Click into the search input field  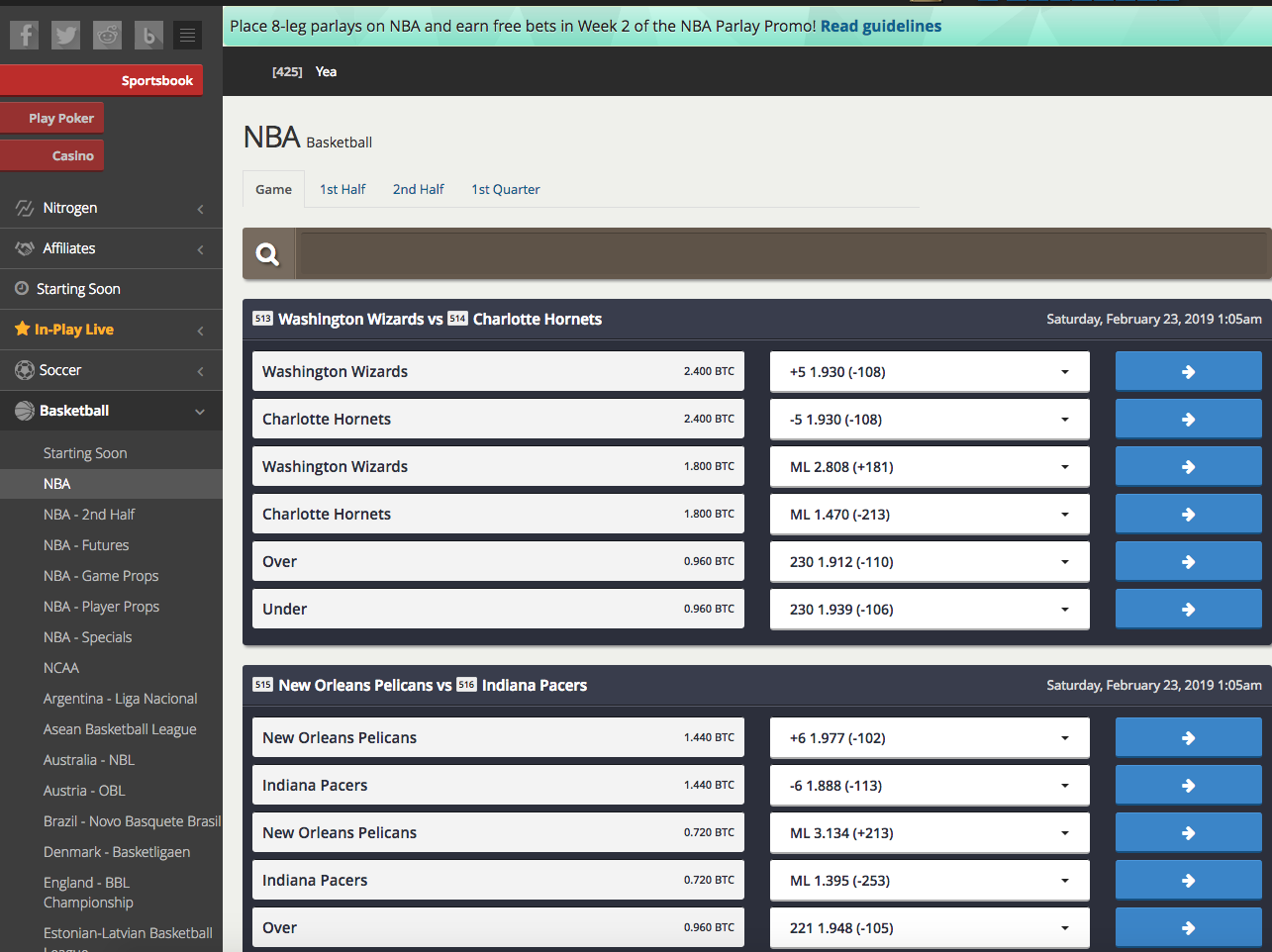783,254
